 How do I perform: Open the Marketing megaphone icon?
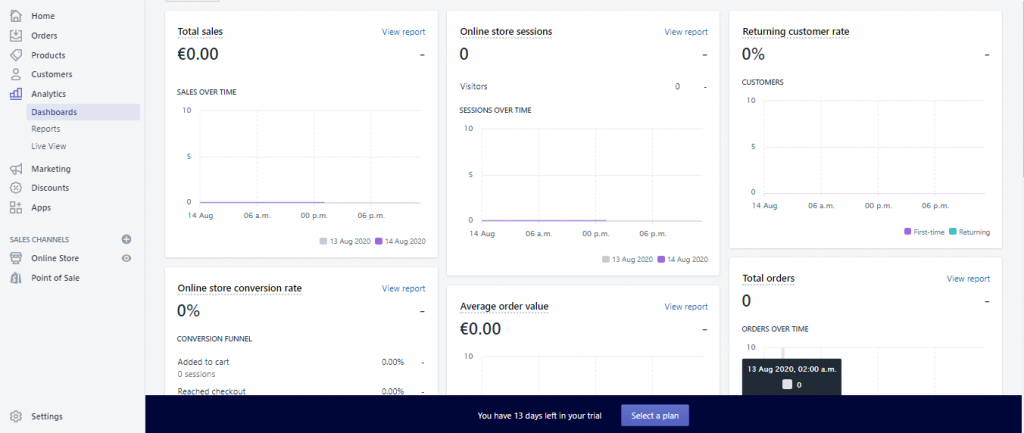pyautogui.click(x=16, y=168)
